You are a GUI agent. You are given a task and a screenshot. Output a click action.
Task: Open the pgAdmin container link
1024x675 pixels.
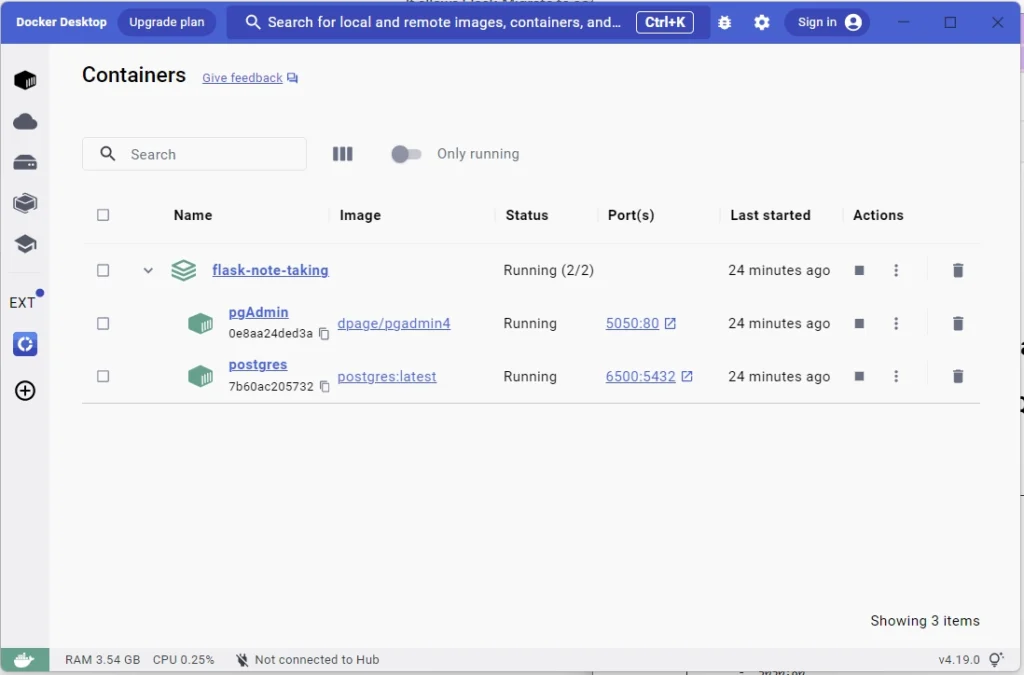tap(259, 312)
